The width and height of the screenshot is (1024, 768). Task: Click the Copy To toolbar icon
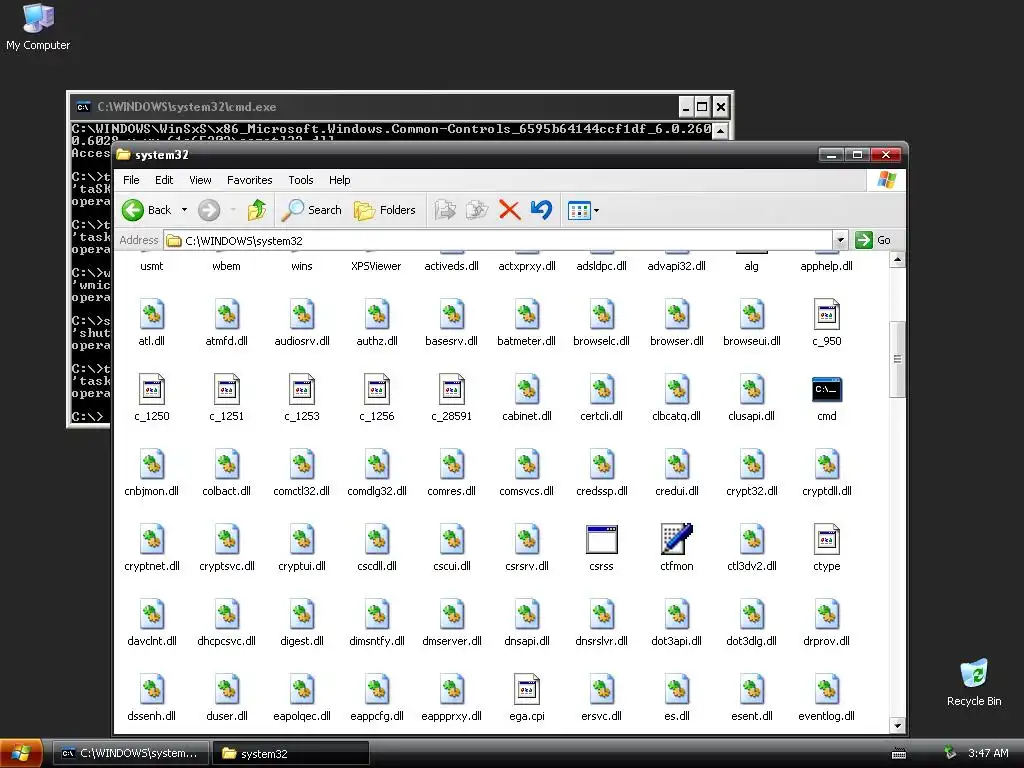477,210
